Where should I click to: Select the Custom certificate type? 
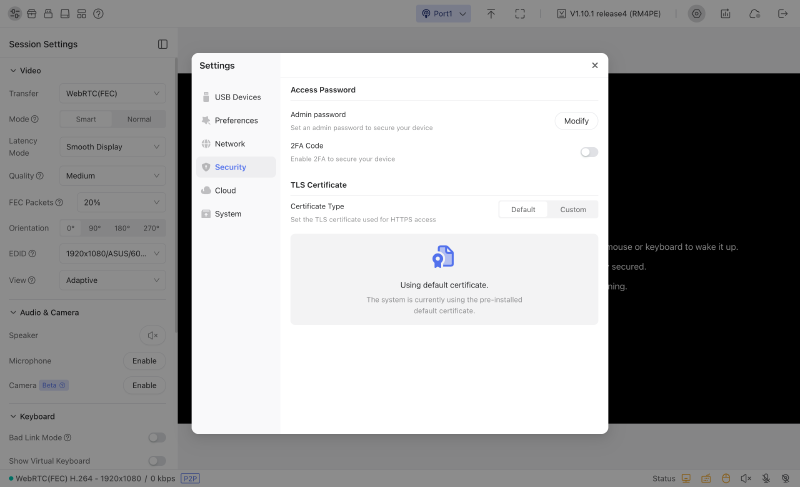(573, 210)
